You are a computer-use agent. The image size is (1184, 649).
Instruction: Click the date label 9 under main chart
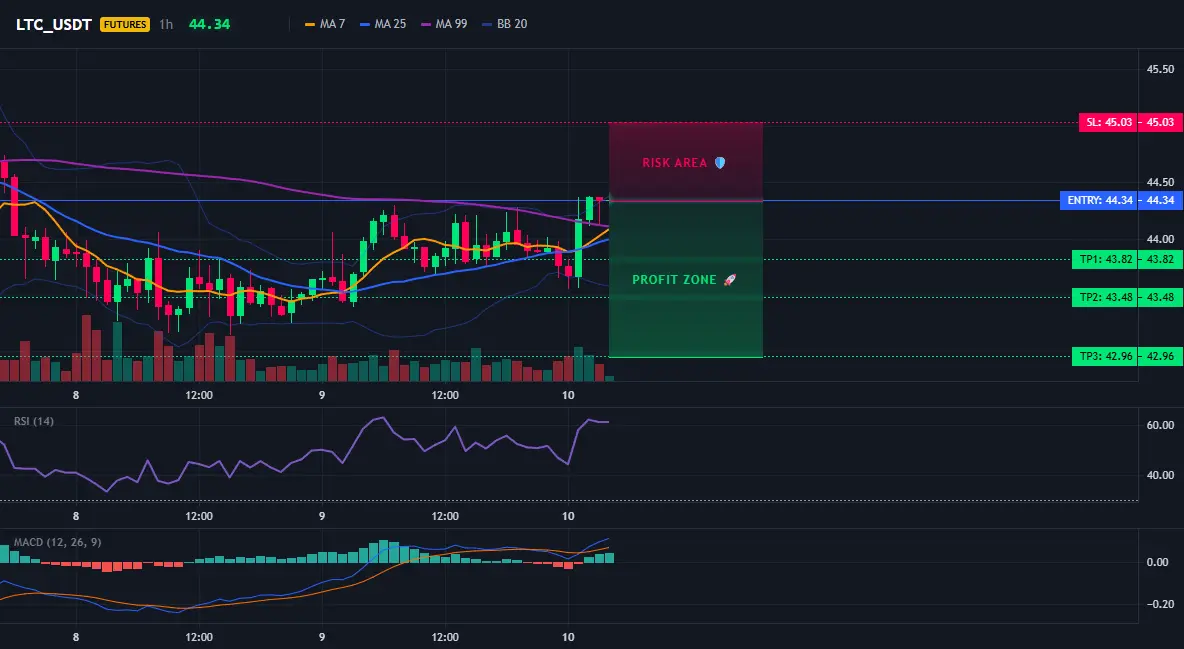322,395
